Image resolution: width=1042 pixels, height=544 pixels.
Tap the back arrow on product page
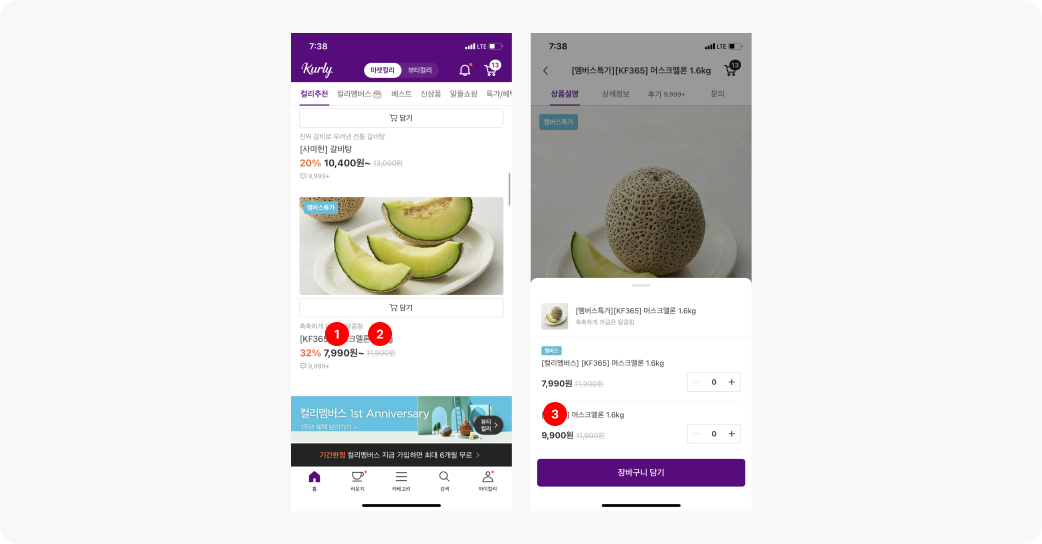(546, 70)
